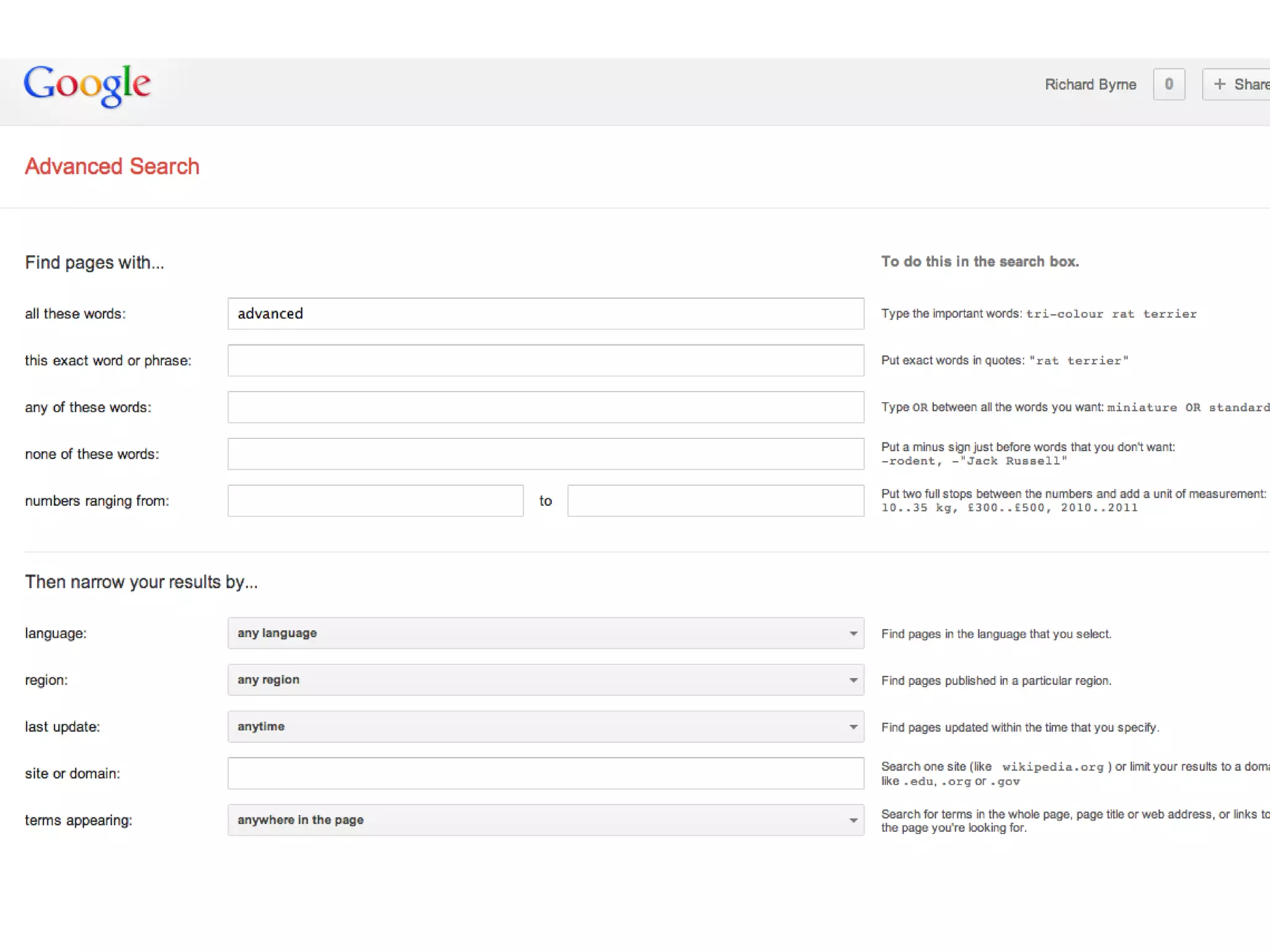Click the Google logo
Viewport: 1270px width, 952px height.
tap(87, 86)
